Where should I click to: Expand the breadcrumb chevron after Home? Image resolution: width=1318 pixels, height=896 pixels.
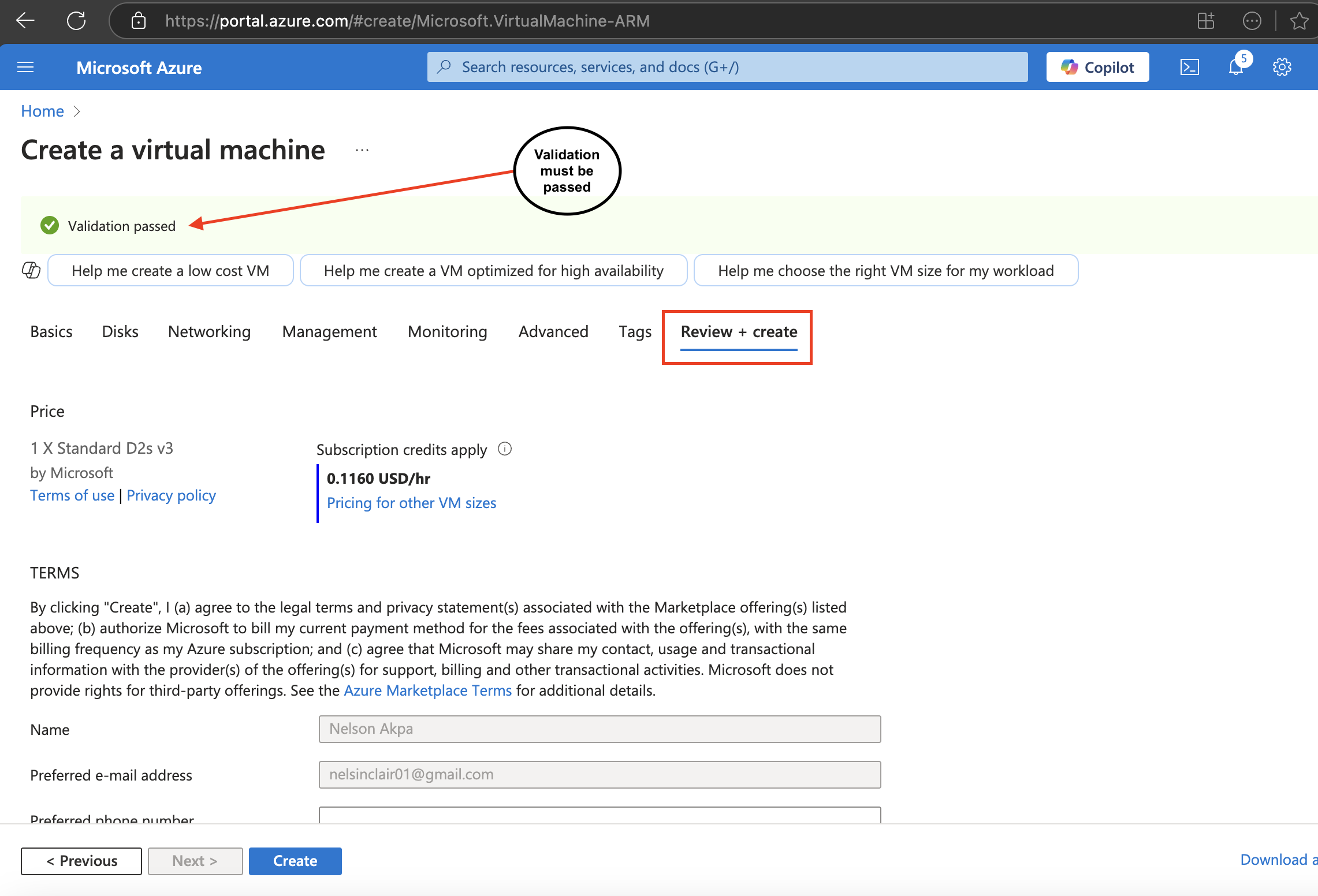[x=77, y=111]
